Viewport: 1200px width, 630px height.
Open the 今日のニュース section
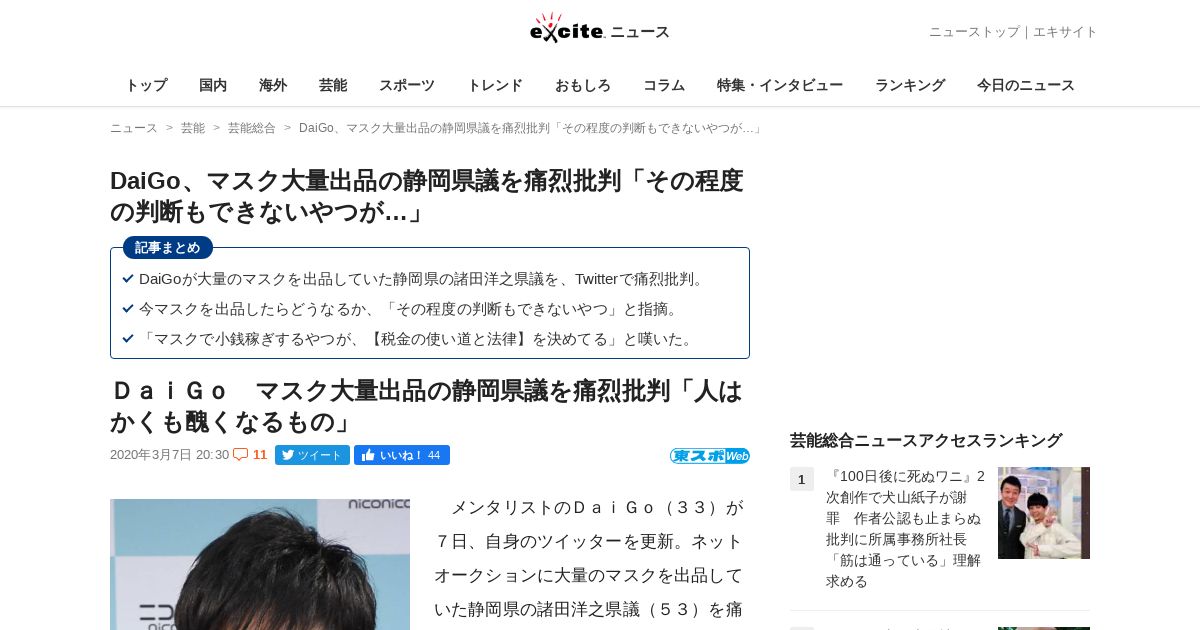pos(1026,85)
